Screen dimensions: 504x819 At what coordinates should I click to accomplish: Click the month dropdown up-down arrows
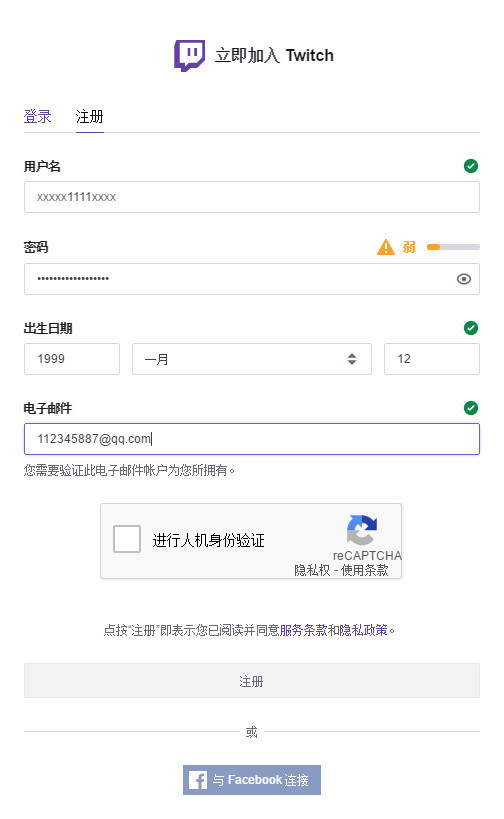pyautogui.click(x=351, y=359)
